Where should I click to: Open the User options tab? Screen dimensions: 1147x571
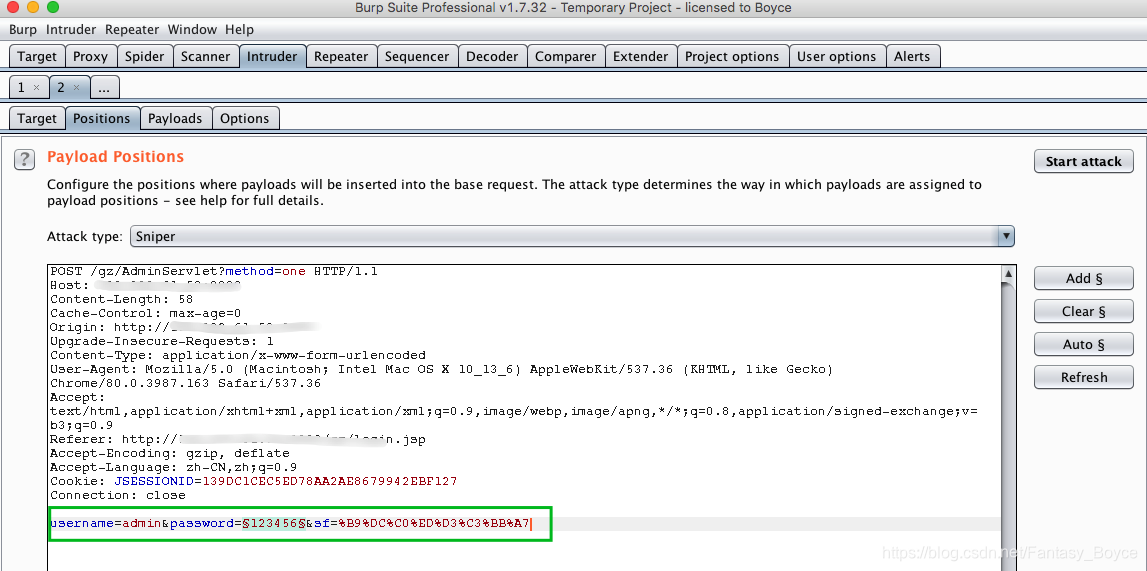836,56
